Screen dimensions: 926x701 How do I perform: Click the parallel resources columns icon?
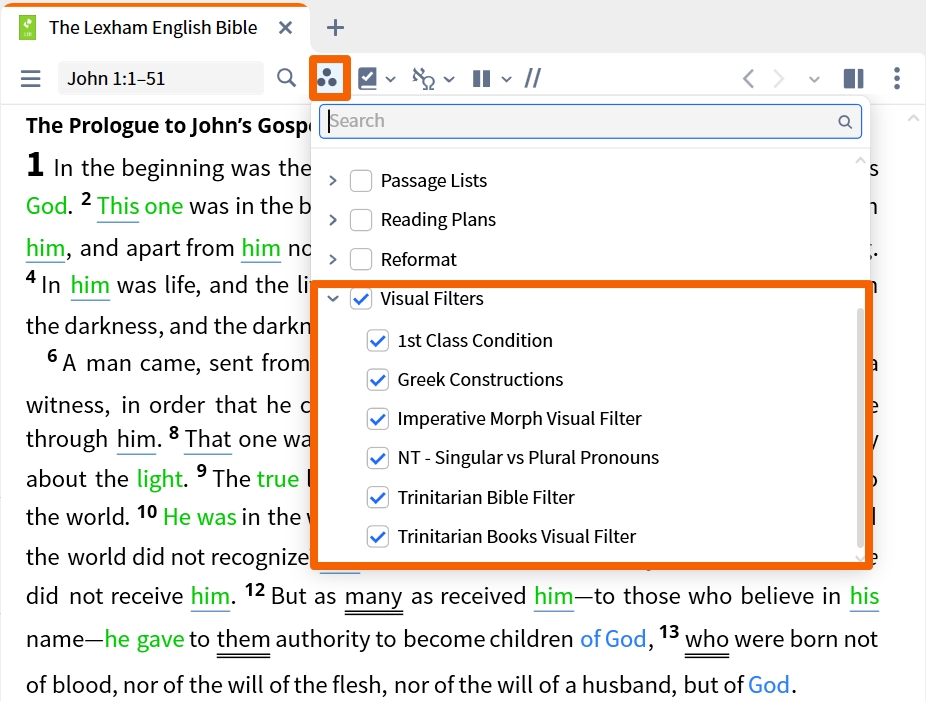pyautogui.click(x=482, y=79)
